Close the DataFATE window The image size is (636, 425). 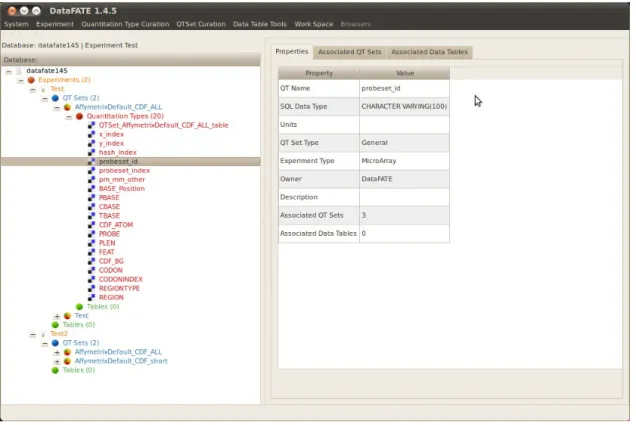coord(12,11)
